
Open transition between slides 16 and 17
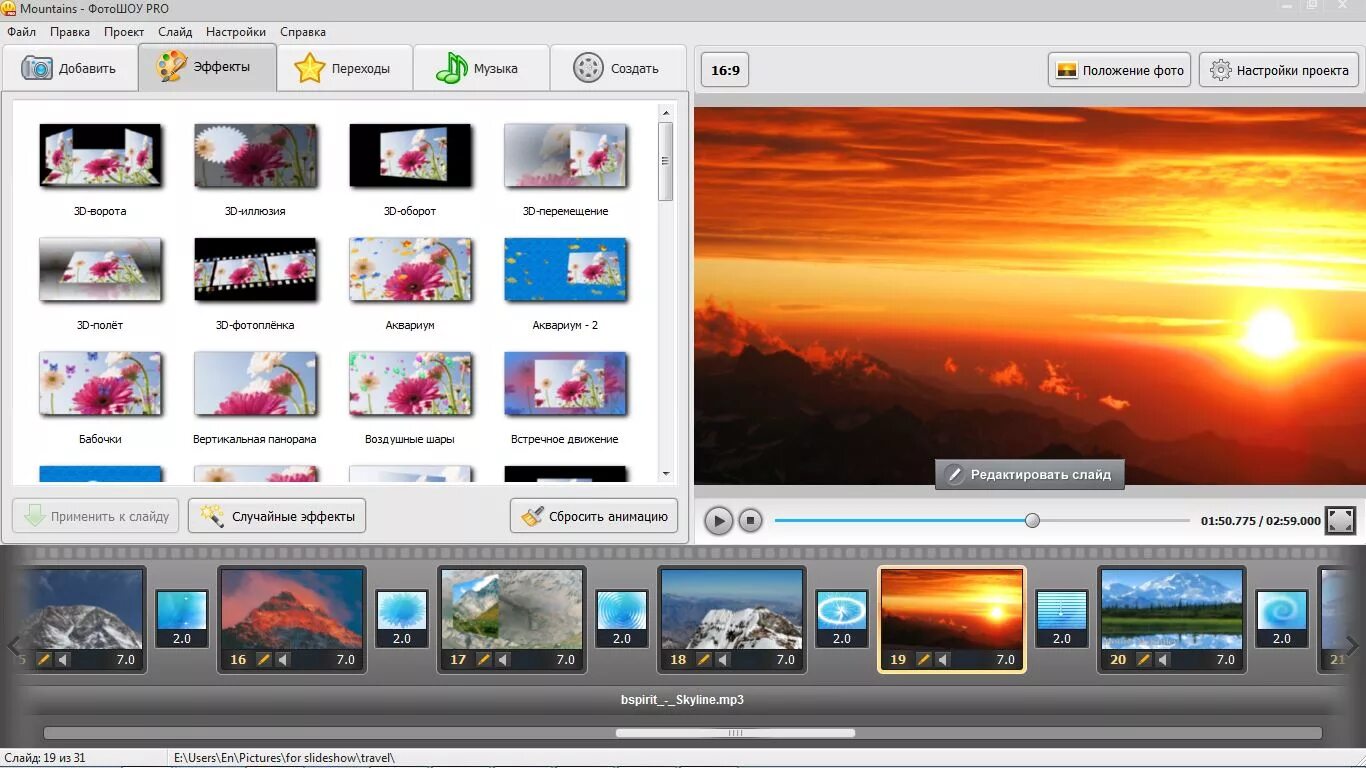402,618
